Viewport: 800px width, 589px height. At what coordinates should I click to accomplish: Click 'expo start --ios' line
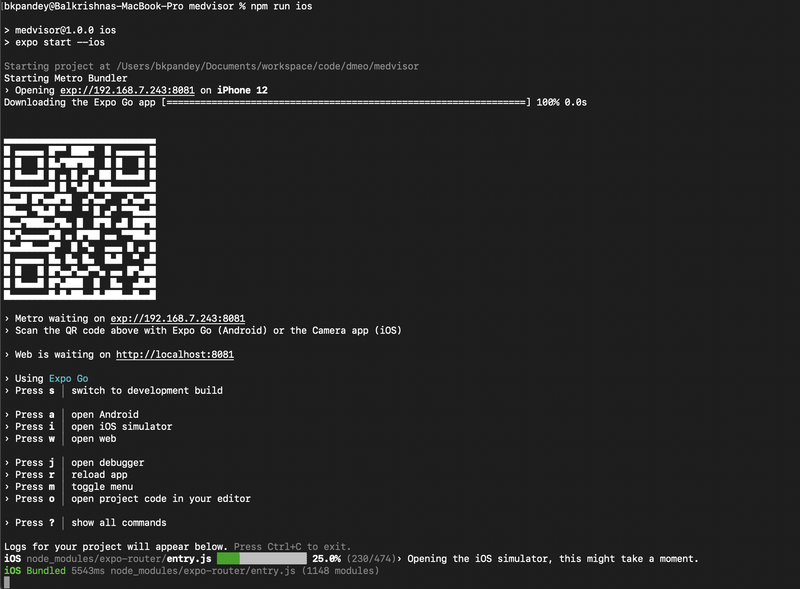(60, 42)
